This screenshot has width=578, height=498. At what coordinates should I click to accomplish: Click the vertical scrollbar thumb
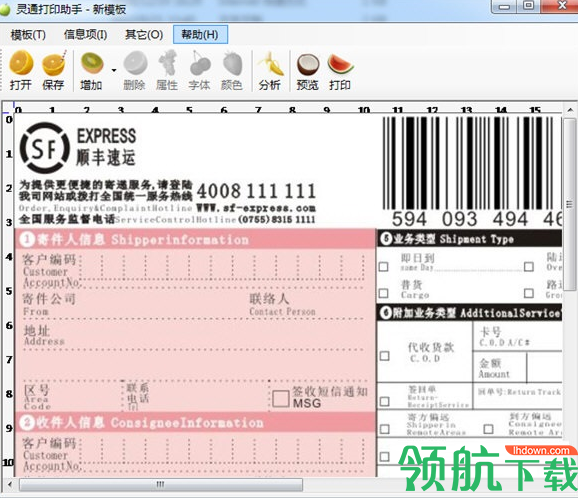point(570,205)
